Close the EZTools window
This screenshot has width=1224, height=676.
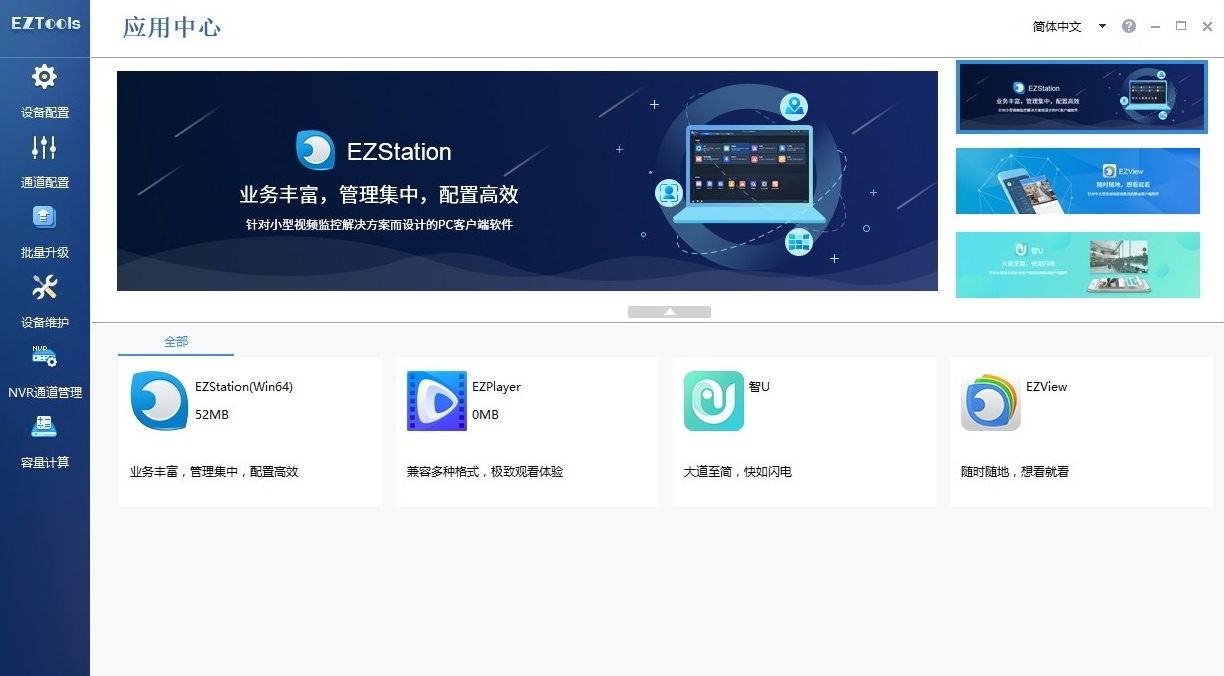coord(1207,27)
